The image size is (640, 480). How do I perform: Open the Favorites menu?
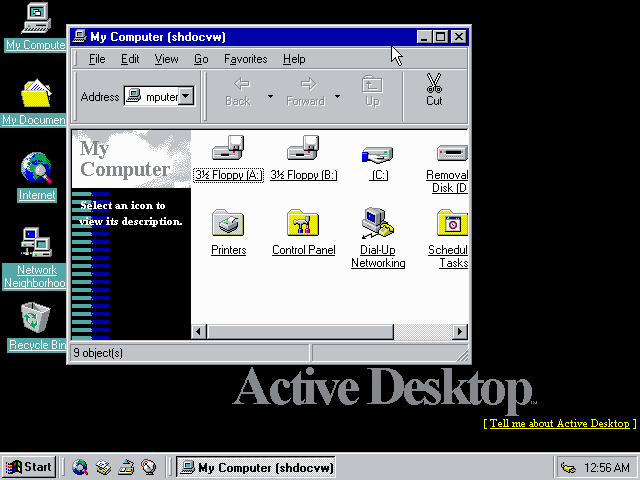(245, 59)
